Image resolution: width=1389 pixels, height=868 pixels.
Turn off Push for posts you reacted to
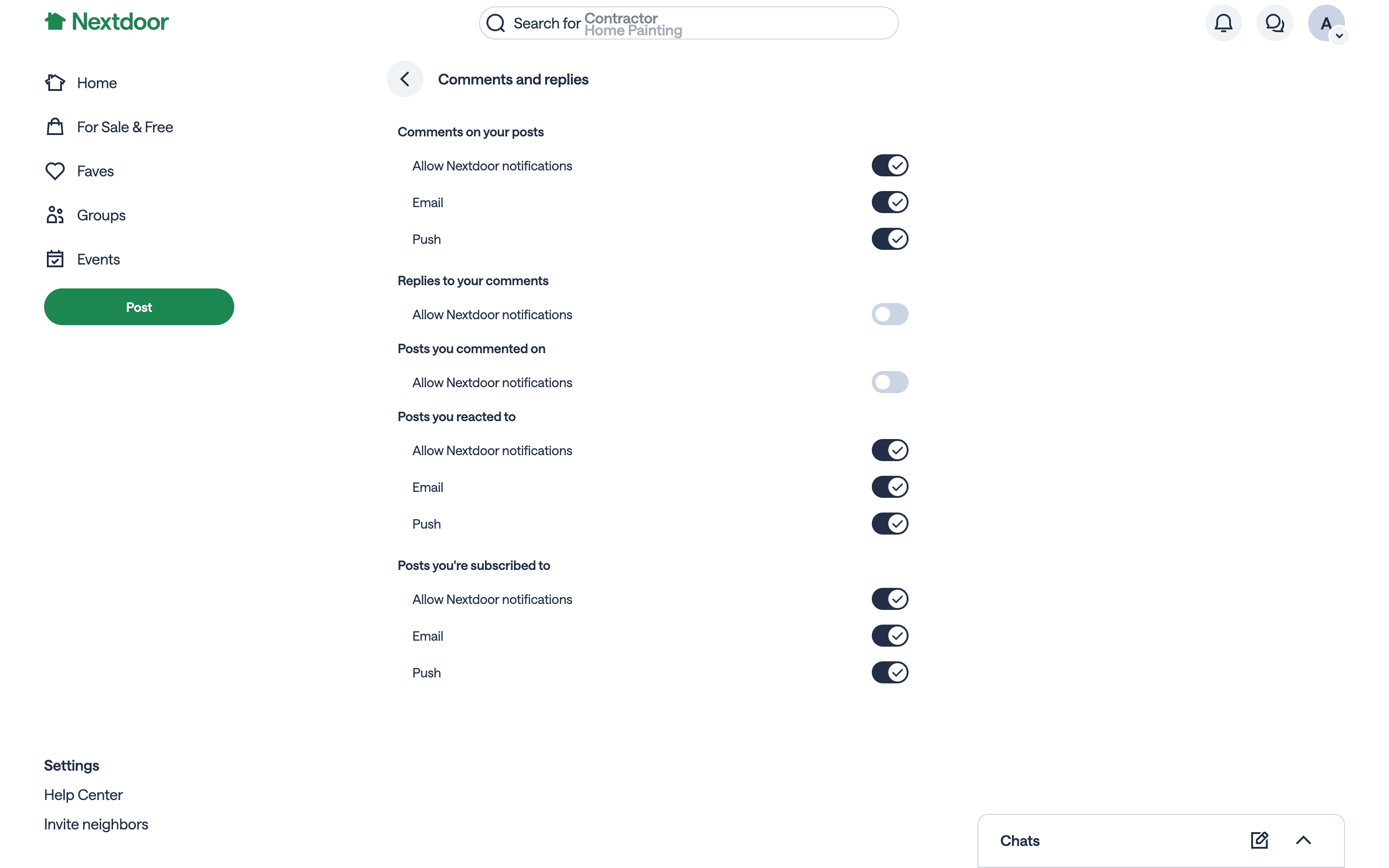tap(889, 524)
